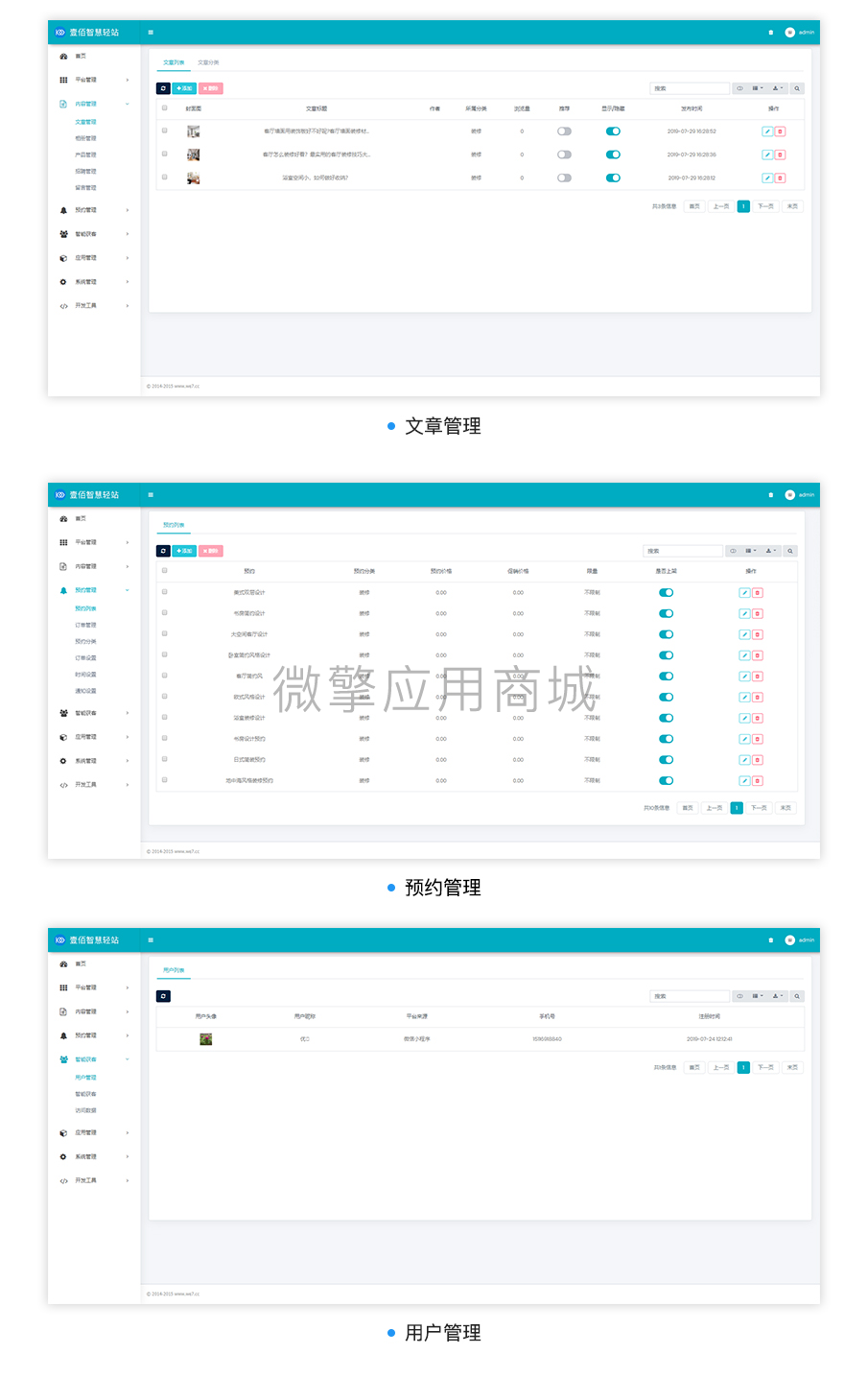Click the refresh icon in 文章列表 toolbar
Screen dimensions: 868x1378
pyautogui.click(x=163, y=88)
